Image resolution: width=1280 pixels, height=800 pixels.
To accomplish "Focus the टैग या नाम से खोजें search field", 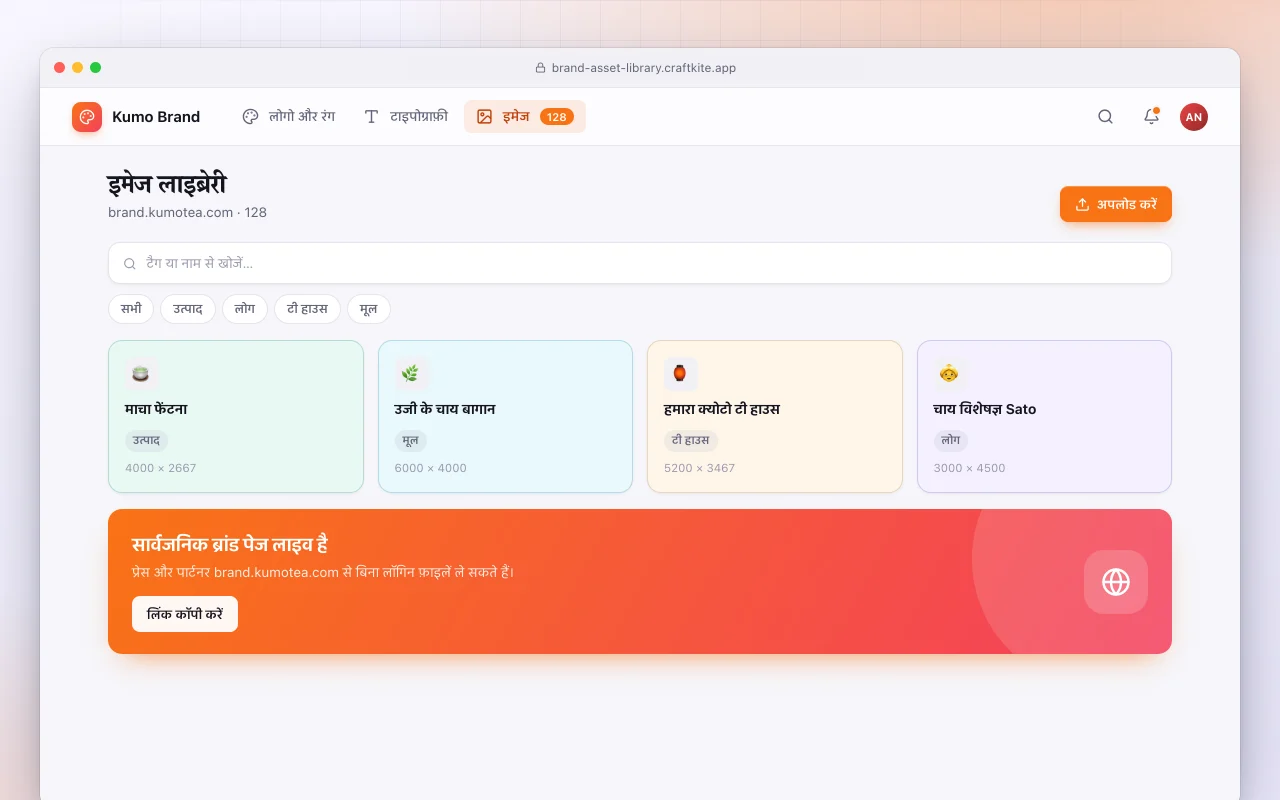I will 640,263.
